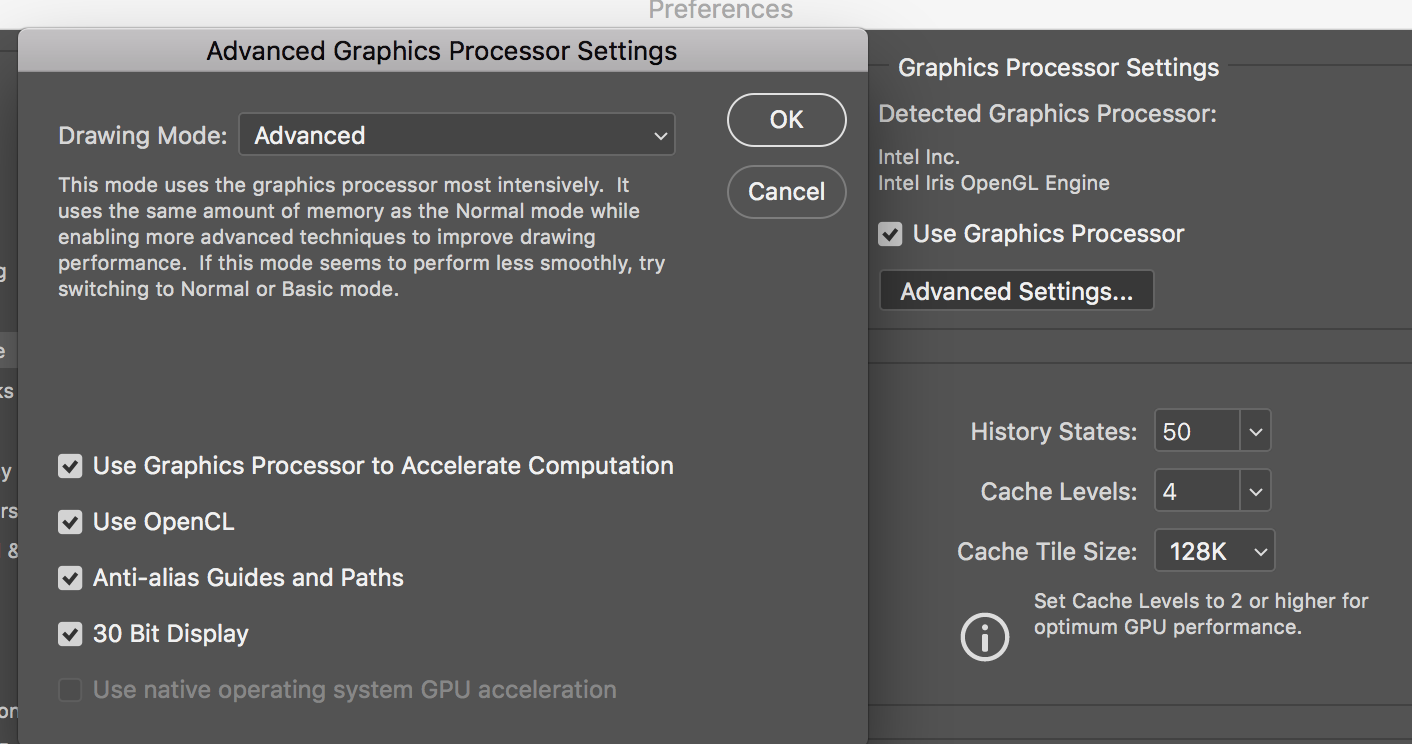Open the Cache Tile Size dropdown
1412x744 pixels.
click(1214, 551)
